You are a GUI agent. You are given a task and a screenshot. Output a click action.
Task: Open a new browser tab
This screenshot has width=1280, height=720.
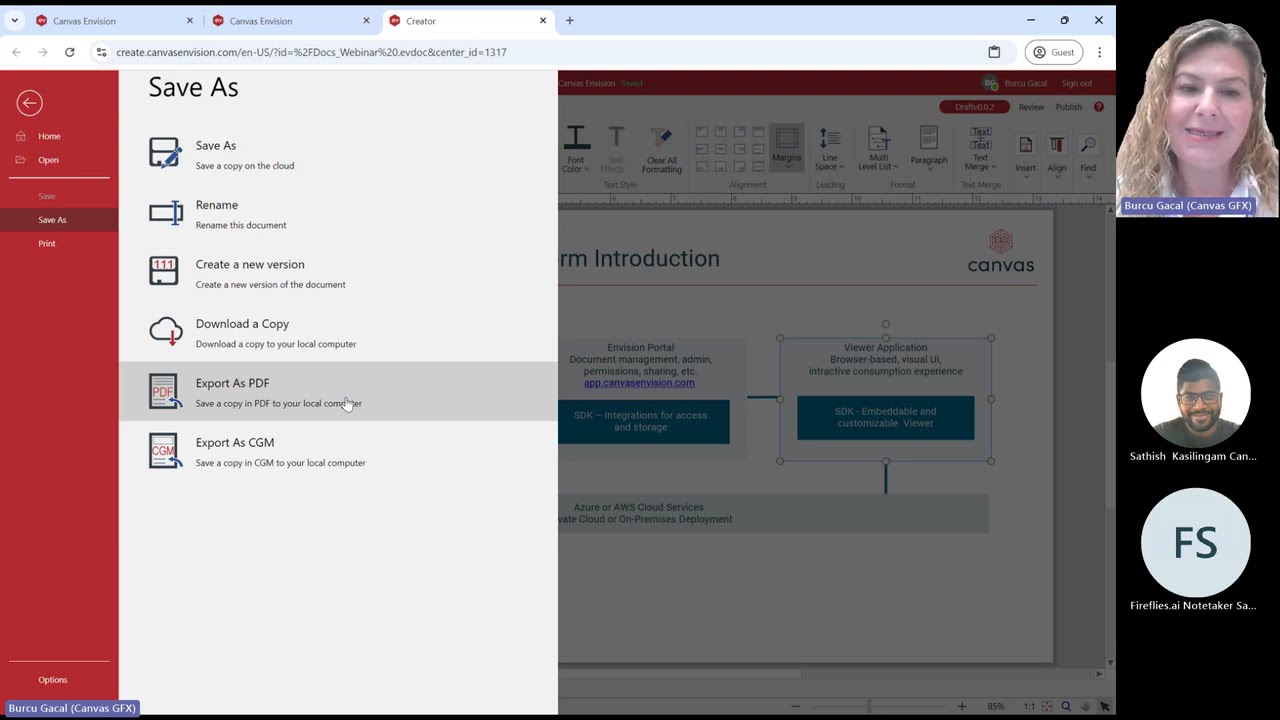tap(570, 20)
